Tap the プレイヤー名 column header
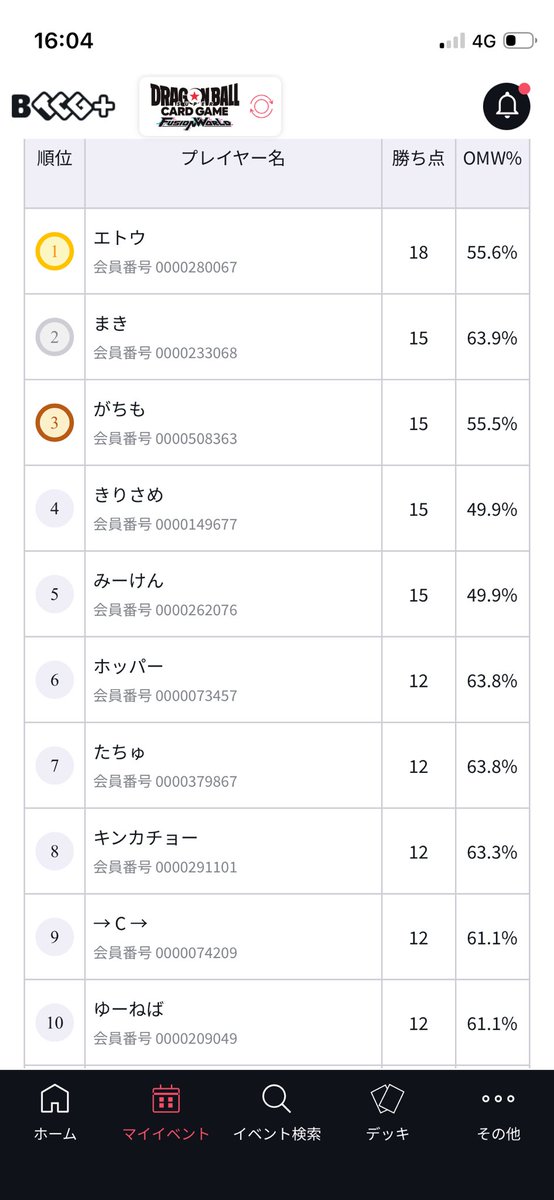The width and height of the screenshot is (554, 1200). pos(233,158)
